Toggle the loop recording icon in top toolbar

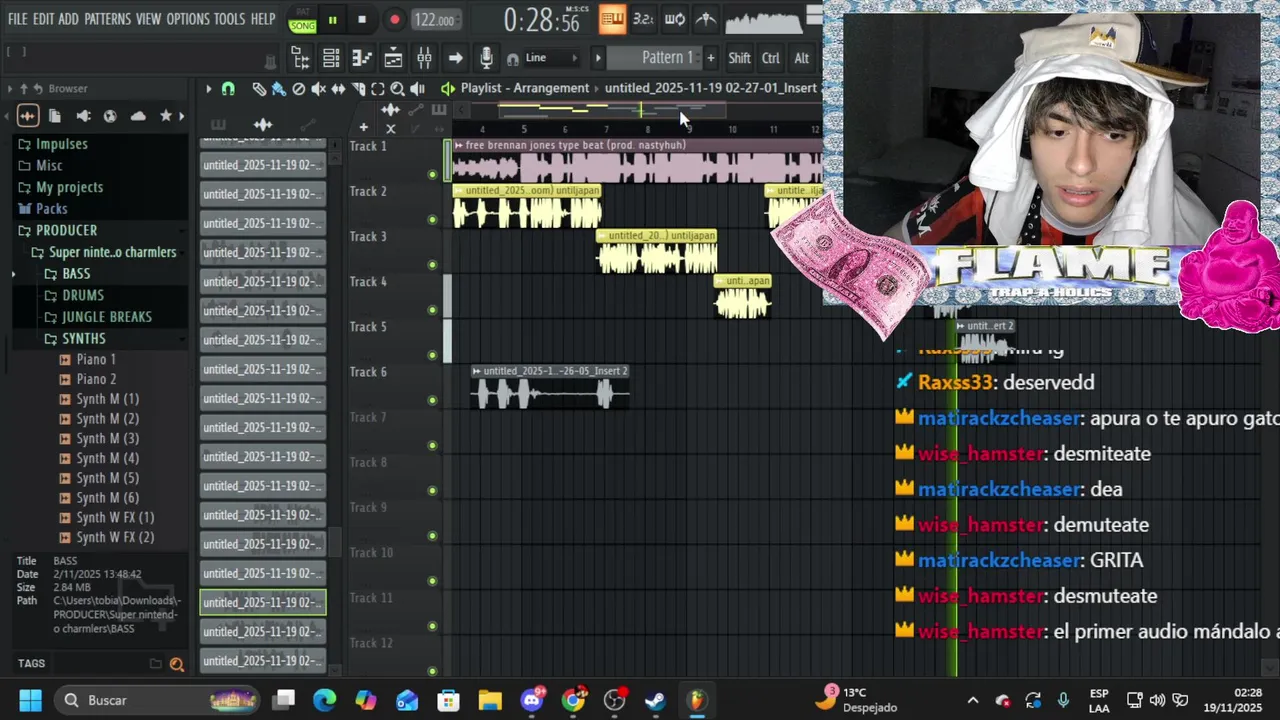click(x=675, y=19)
